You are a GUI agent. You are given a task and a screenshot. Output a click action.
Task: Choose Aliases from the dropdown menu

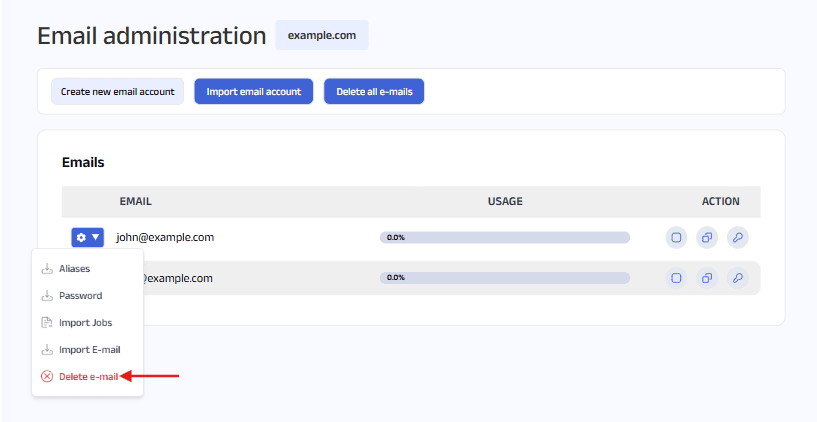[74, 269]
